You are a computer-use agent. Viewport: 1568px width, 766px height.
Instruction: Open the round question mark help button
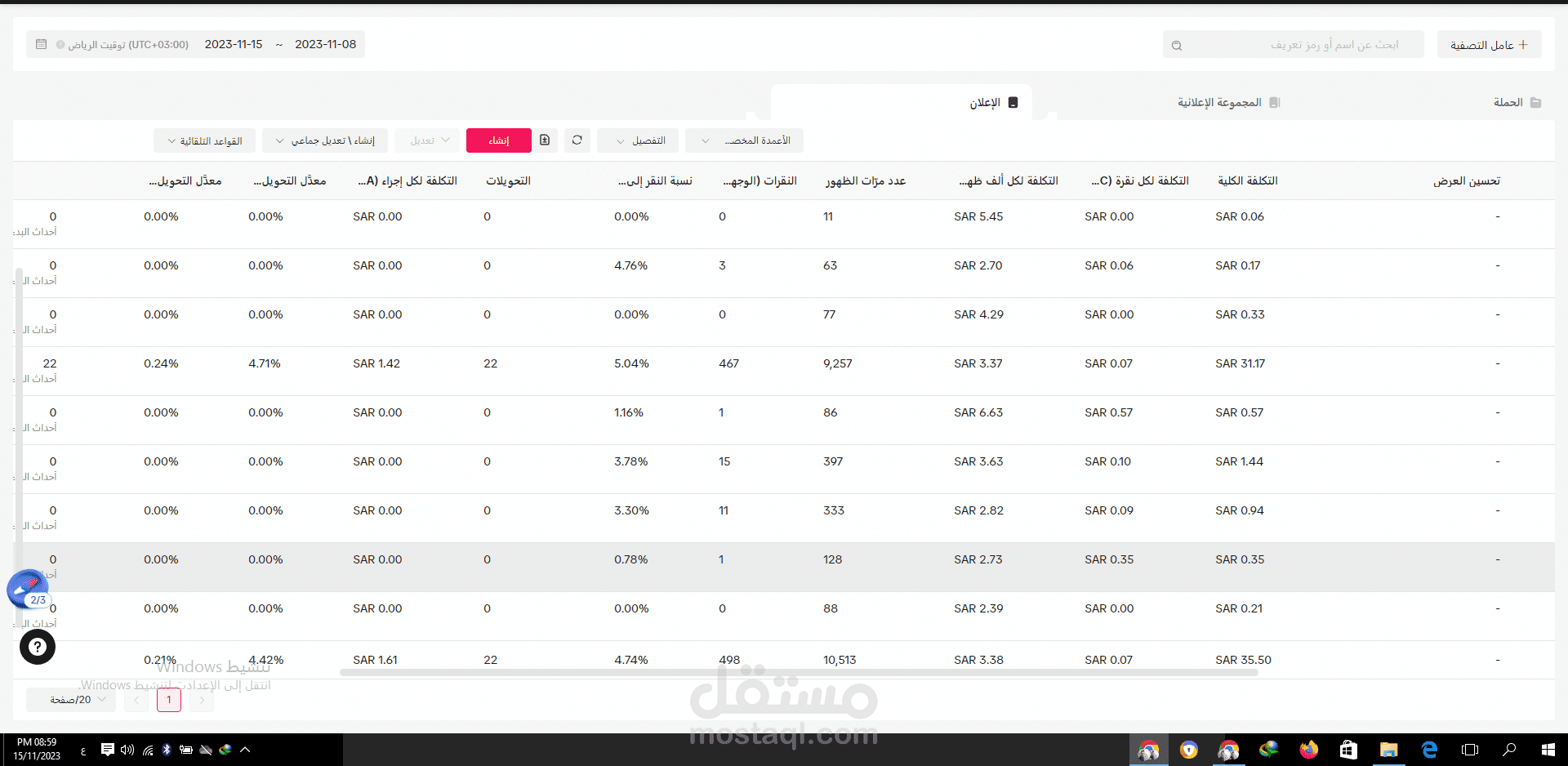[38, 648]
